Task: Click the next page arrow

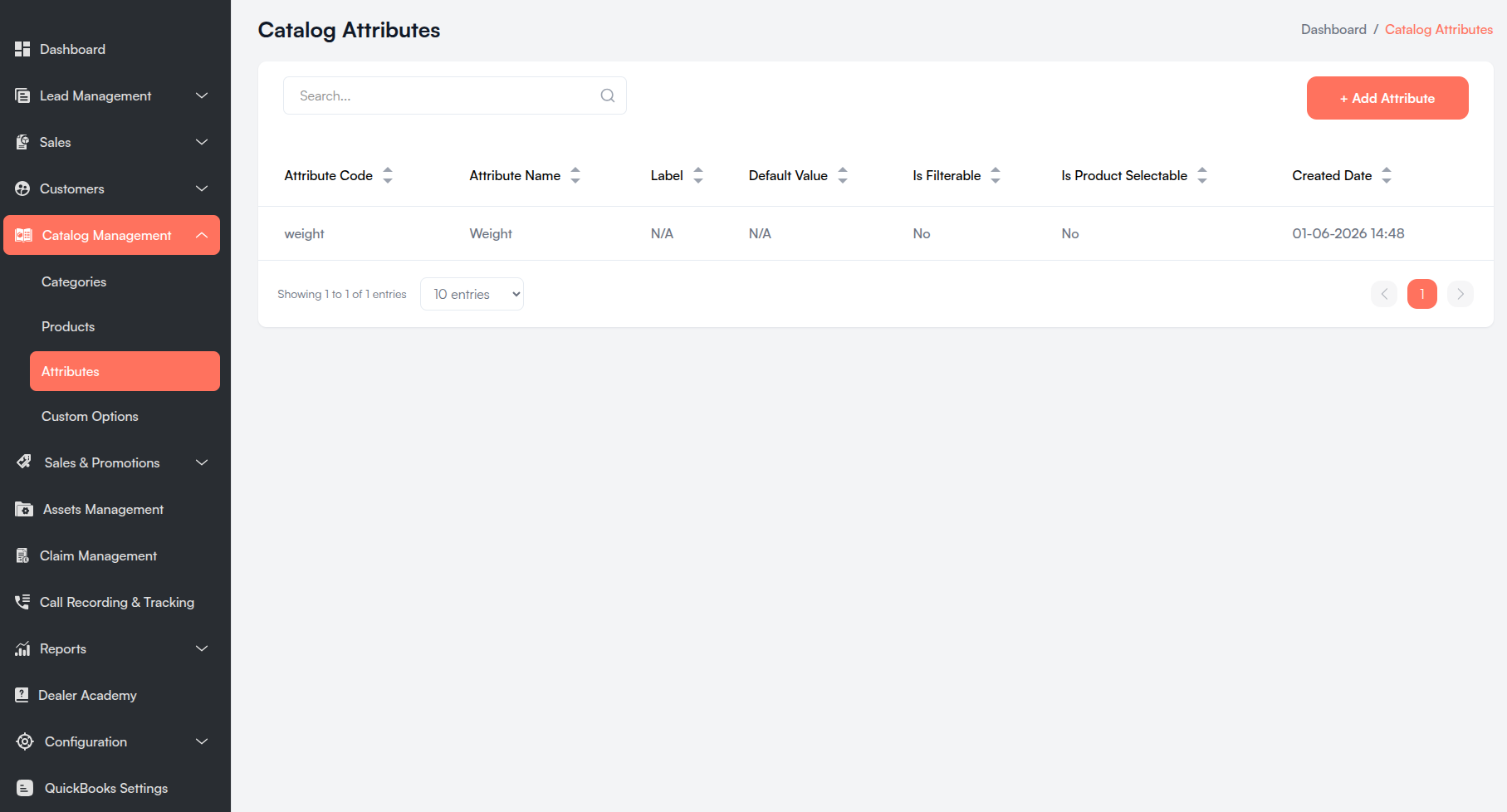Action: point(1461,294)
